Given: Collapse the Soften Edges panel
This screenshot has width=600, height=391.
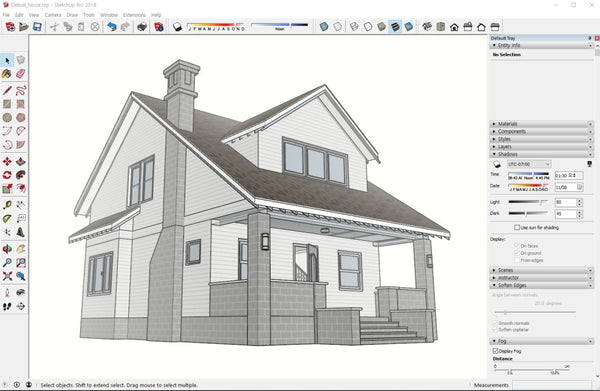Looking at the screenshot, I should [x=541, y=285].
